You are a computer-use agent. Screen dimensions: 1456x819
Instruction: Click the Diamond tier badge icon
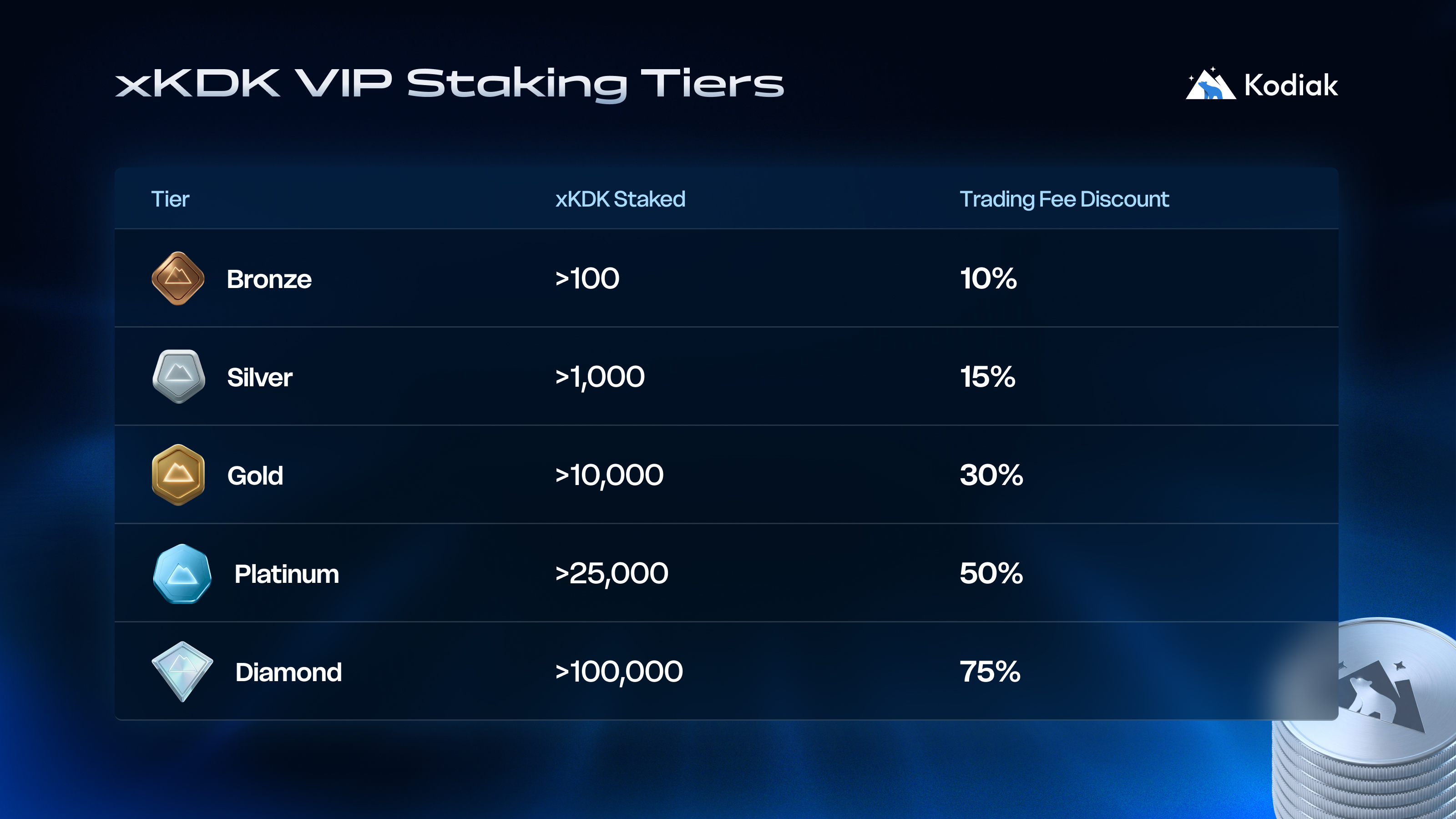(182, 672)
